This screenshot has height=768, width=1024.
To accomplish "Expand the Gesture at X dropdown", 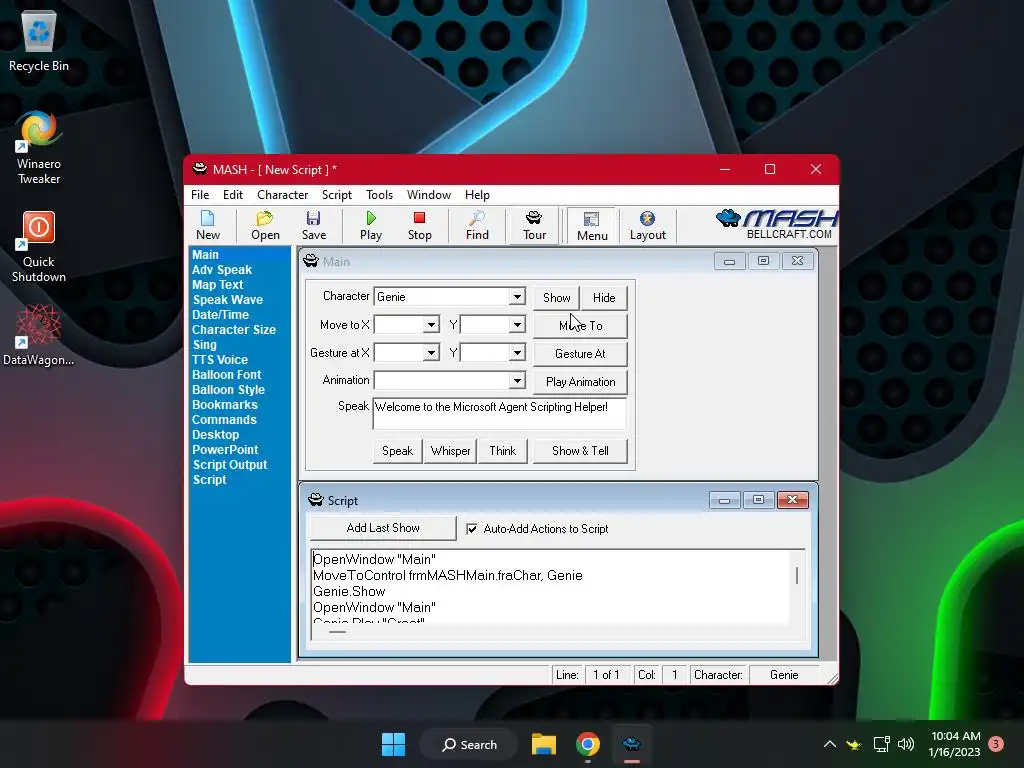I will pyautogui.click(x=431, y=353).
